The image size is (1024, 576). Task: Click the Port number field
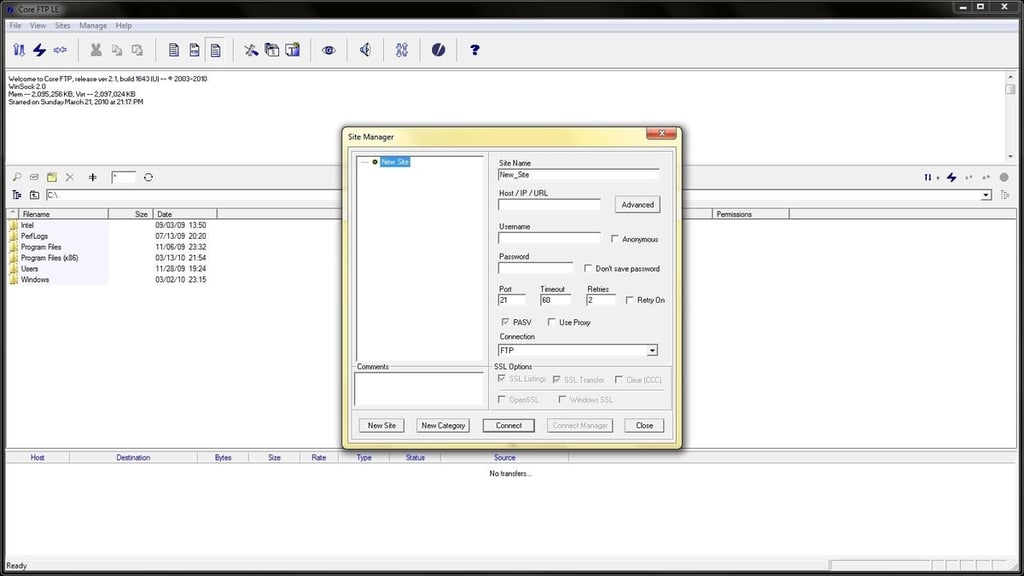click(511, 300)
